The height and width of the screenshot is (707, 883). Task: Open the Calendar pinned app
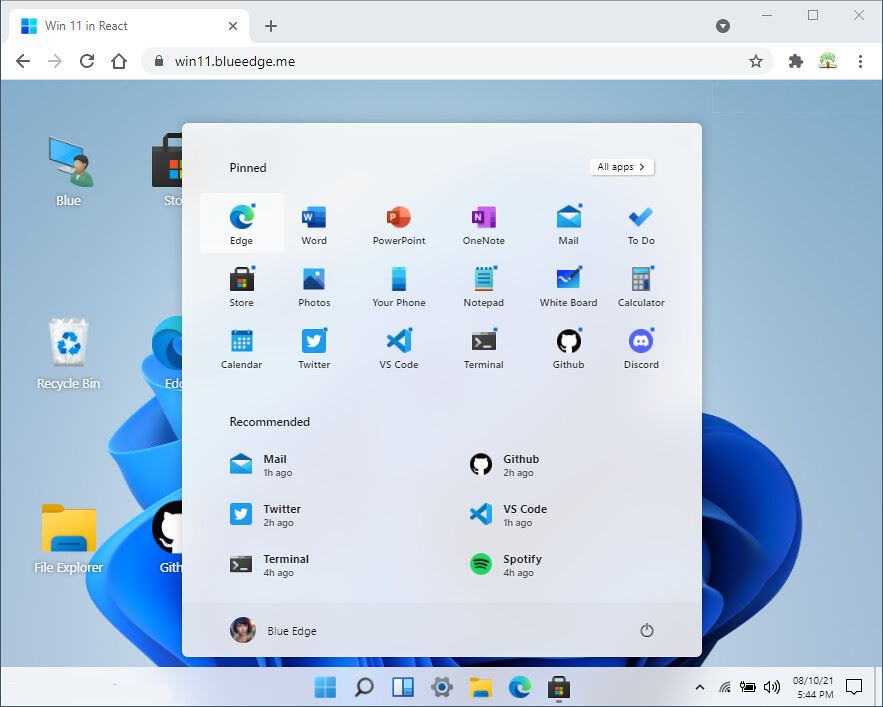click(x=242, y=347)
